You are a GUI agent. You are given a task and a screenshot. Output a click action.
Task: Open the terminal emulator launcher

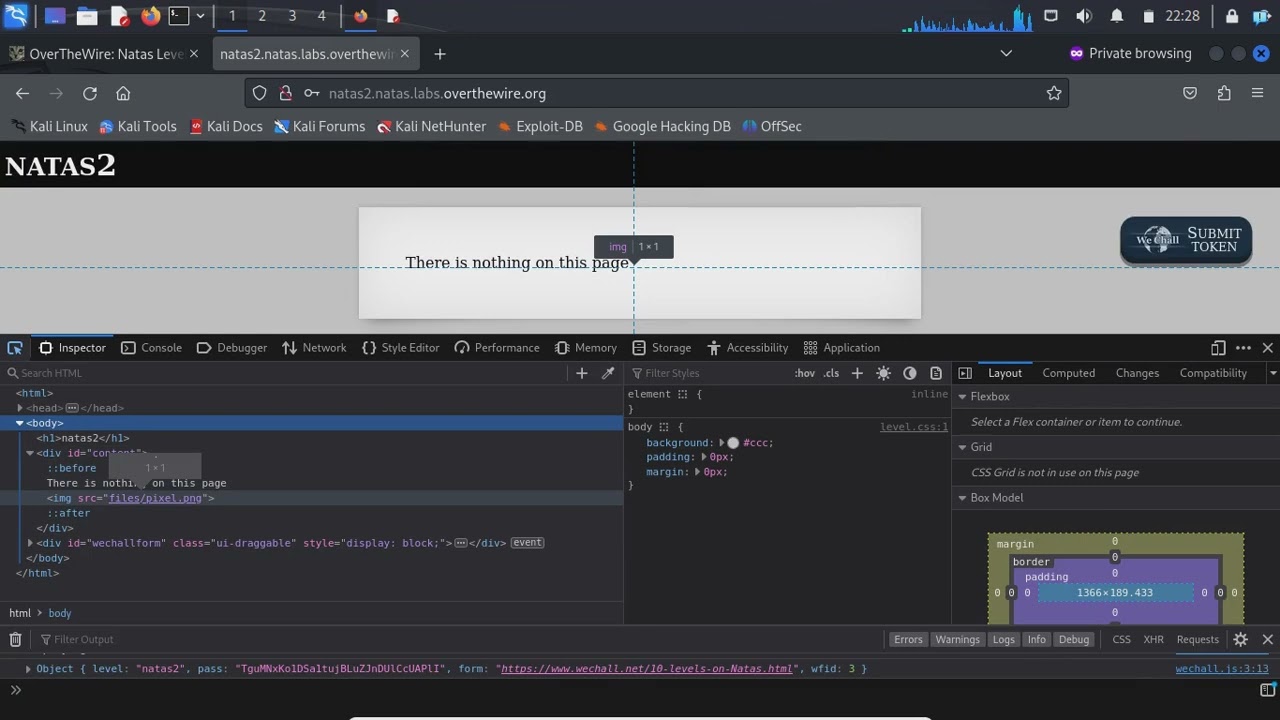coord(179,16)
